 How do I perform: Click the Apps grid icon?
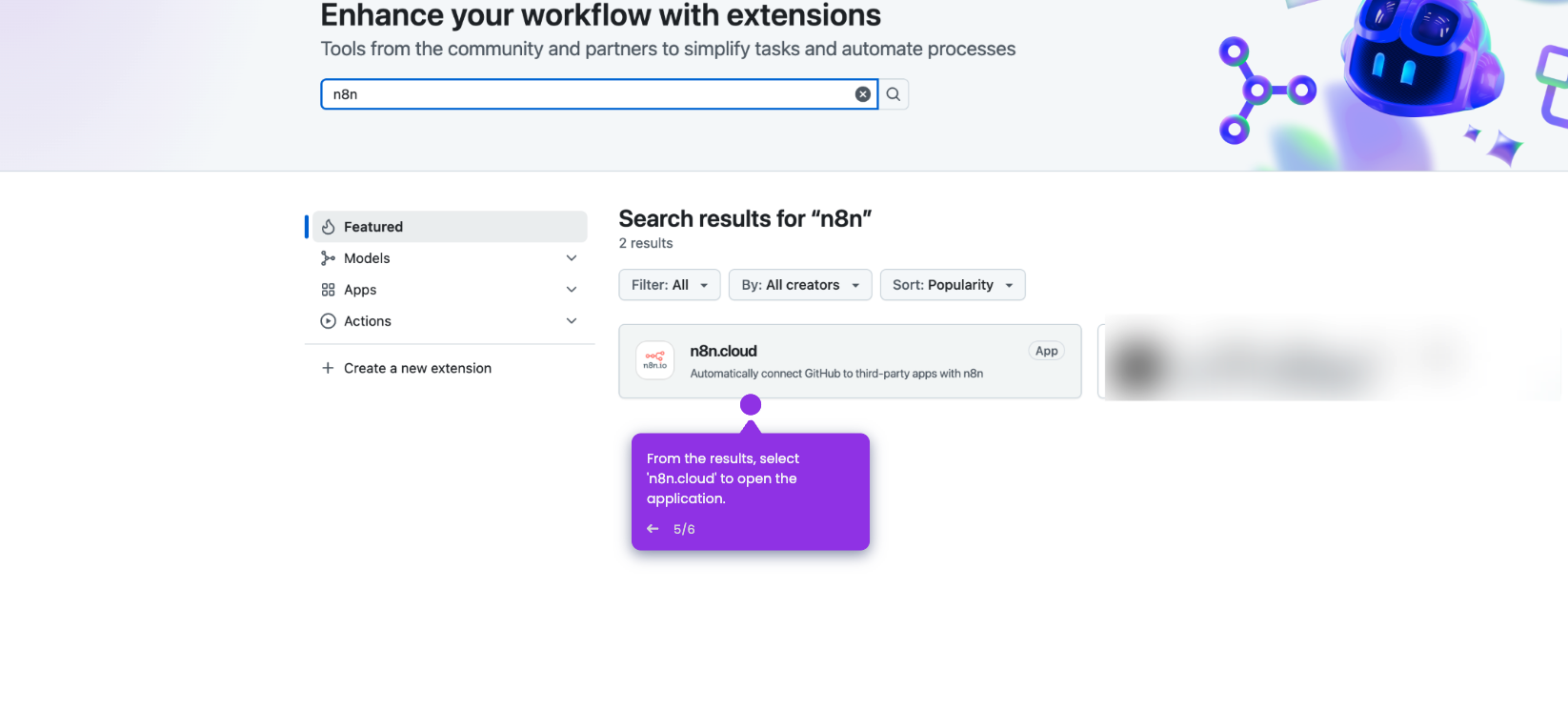click(x=329, y=290)
